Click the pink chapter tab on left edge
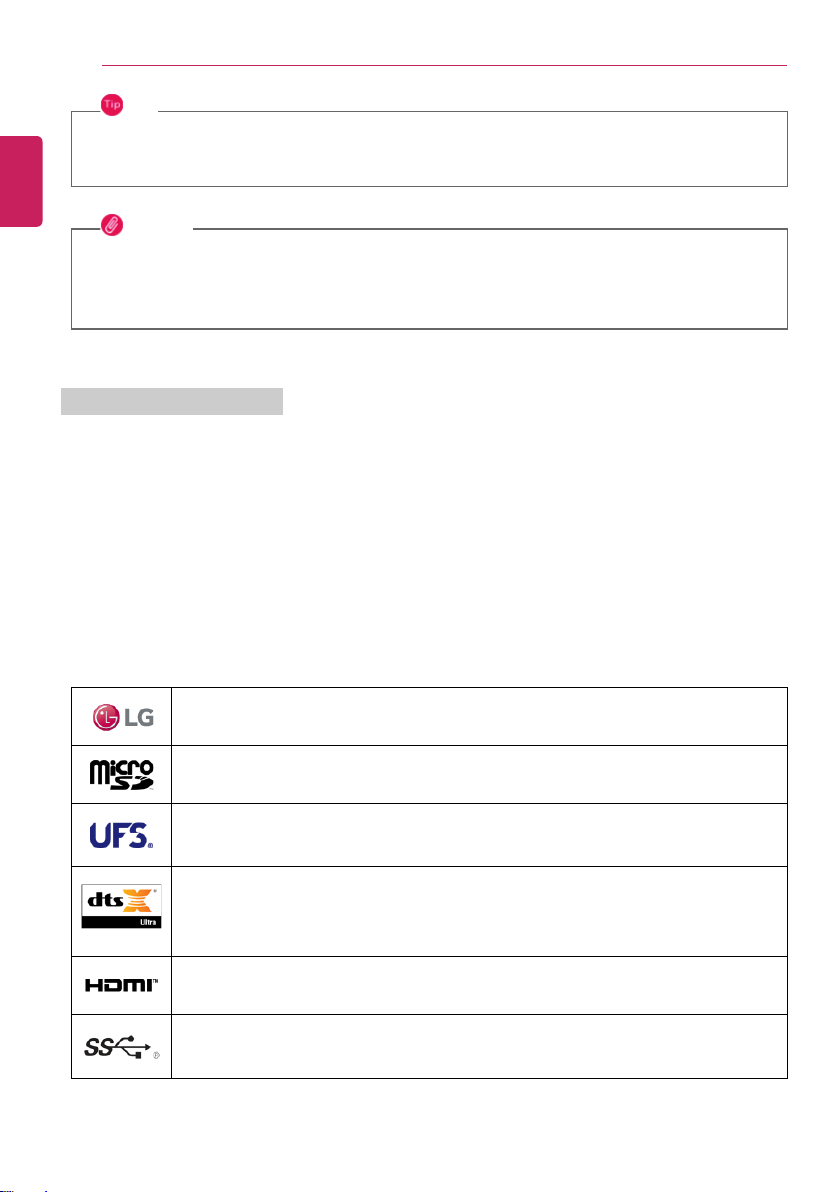The width and height of the screenshot is (840, 1192). 21,181
